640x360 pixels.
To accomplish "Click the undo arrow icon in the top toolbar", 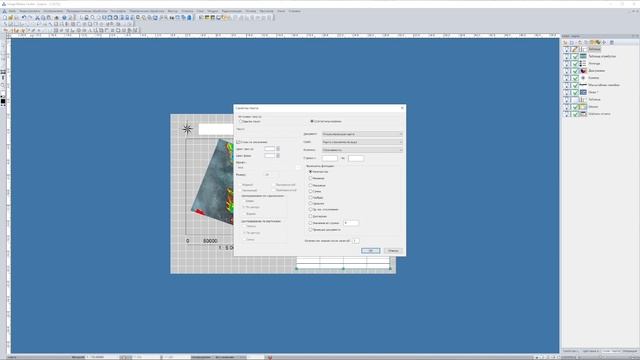I will coord(24,18).
